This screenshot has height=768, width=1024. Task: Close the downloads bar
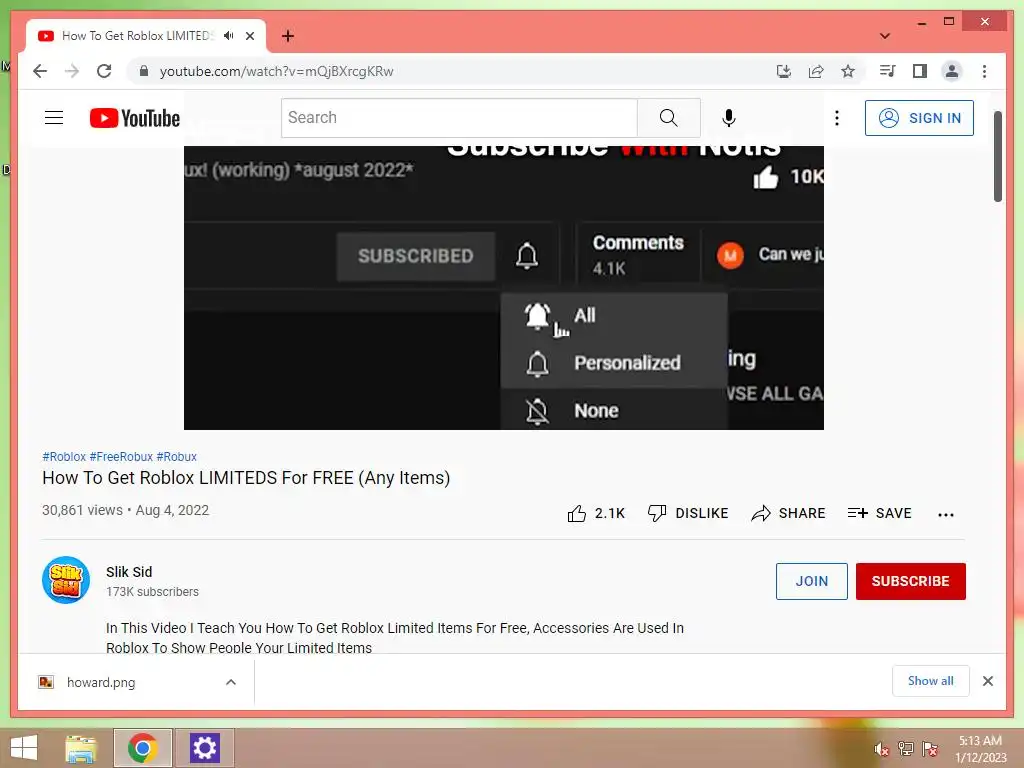pos(988,681)
